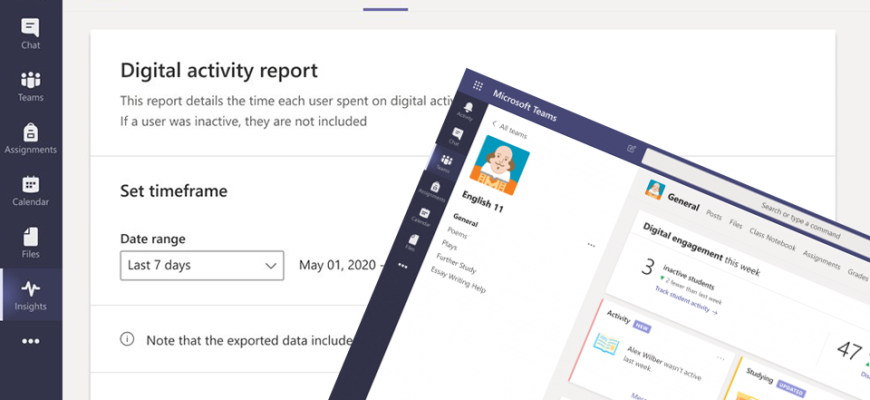Screen dimensions: 870x400
Task: Click the info icon beside exported data note
Action: (127, 339)
